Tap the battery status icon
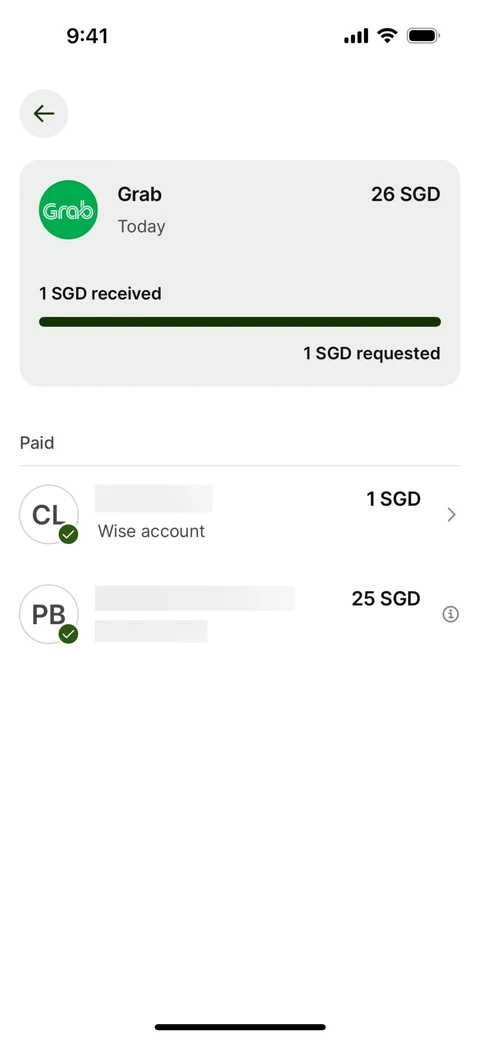 coord(423,36)
